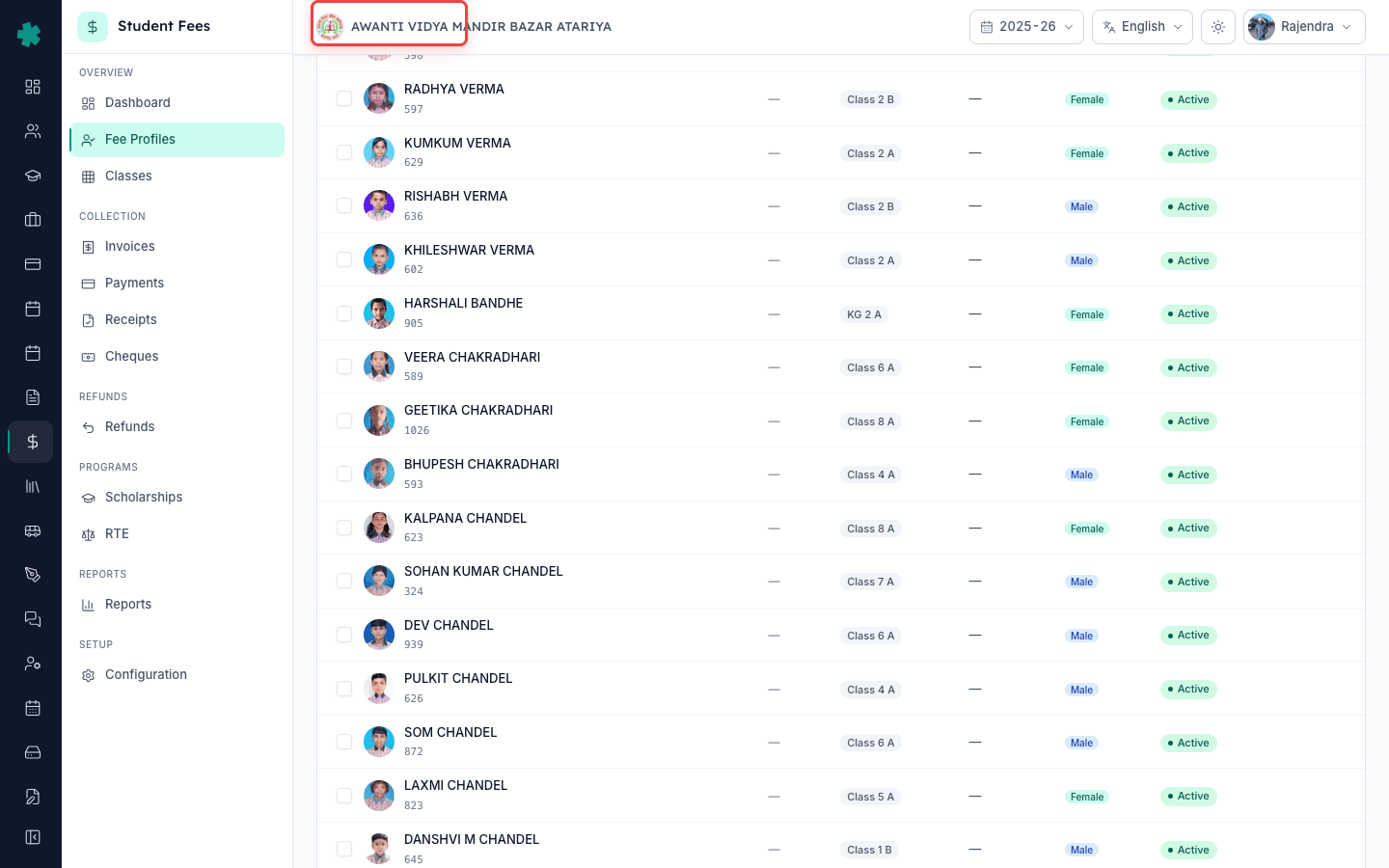Open RTE under Programs
This screenshot has width=1389, height=868.
177,534
